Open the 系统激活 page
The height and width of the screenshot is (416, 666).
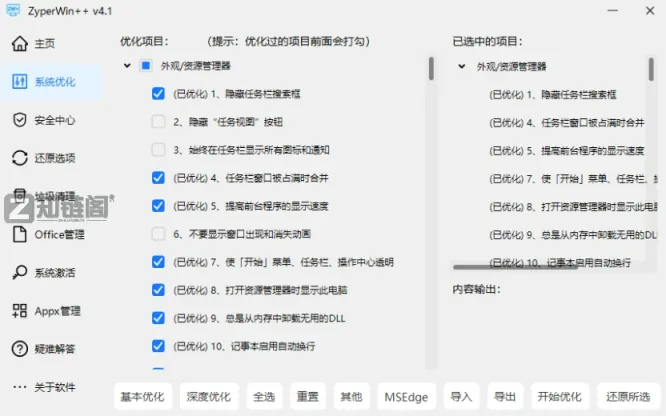point(55,272)
